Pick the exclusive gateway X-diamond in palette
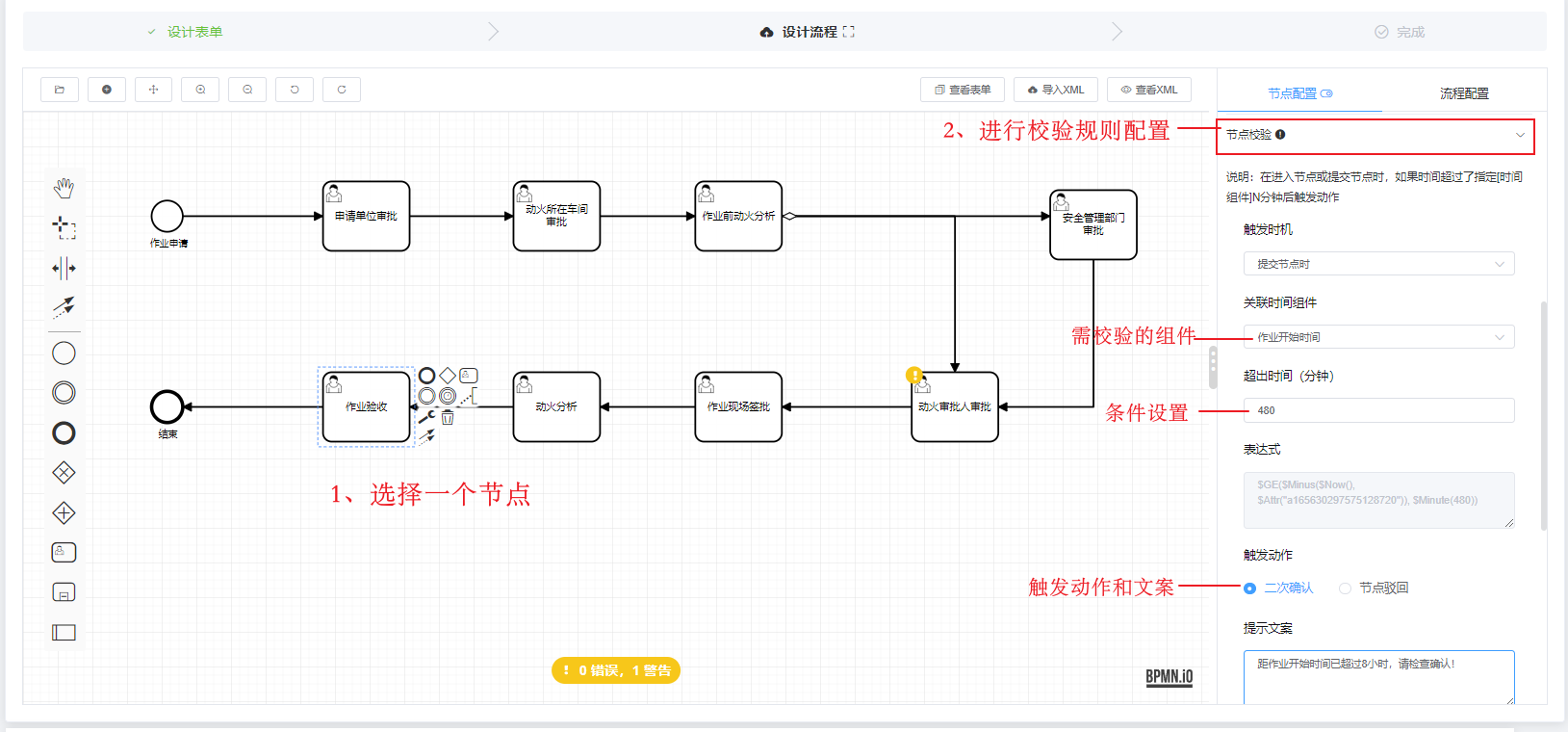 (x=64, y=473)
